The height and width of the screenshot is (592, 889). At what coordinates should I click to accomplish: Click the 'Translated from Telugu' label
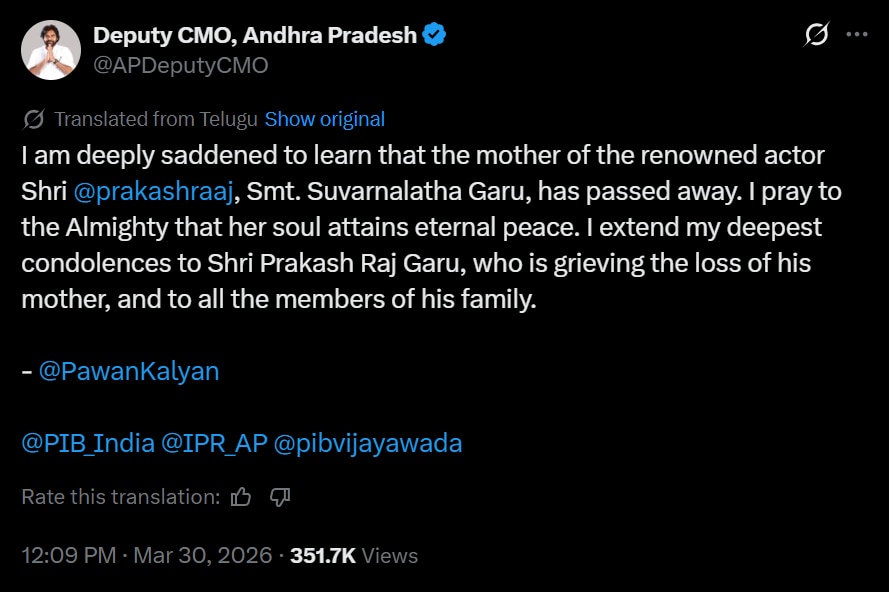[x=156, y=120]
